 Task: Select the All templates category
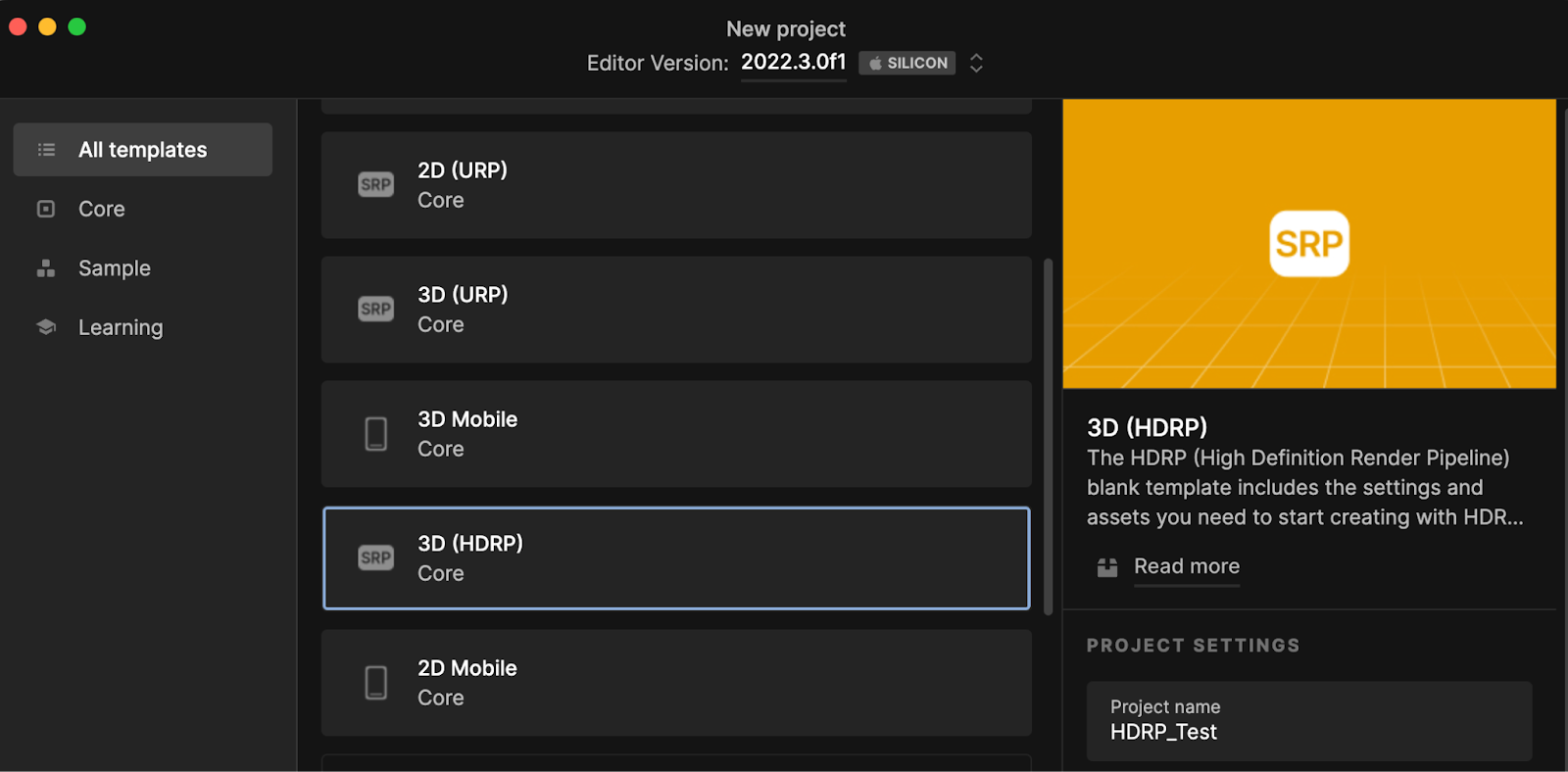(143, 150)
